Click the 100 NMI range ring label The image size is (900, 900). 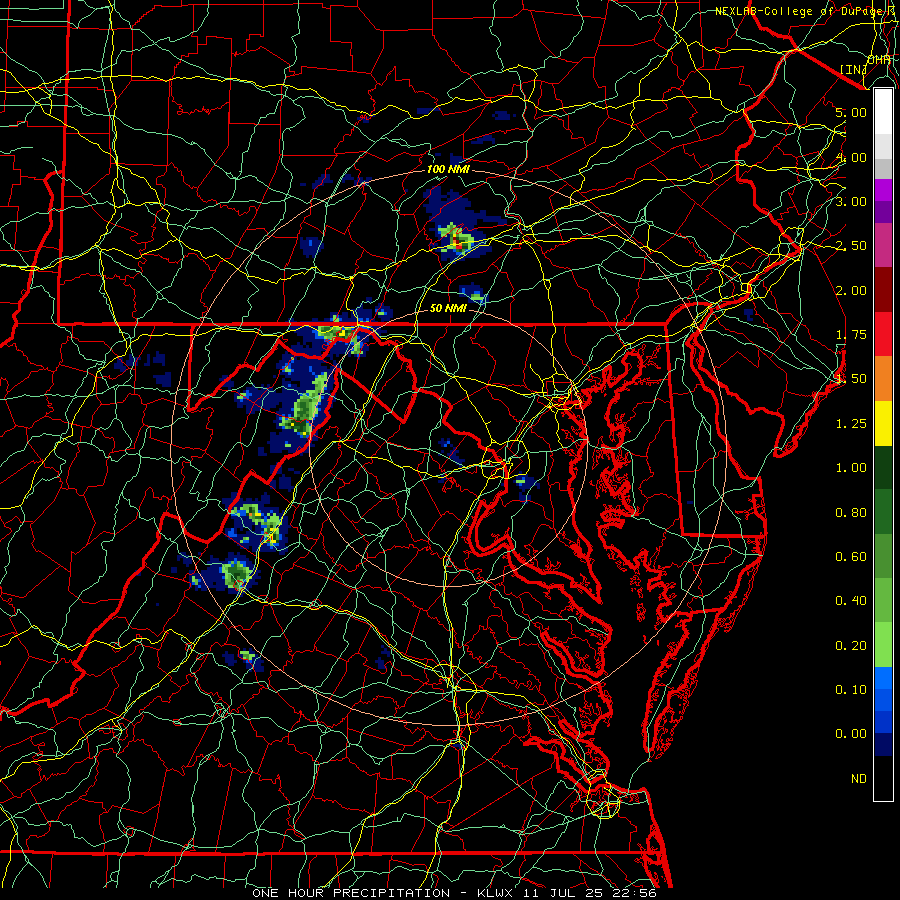(448, 169)
